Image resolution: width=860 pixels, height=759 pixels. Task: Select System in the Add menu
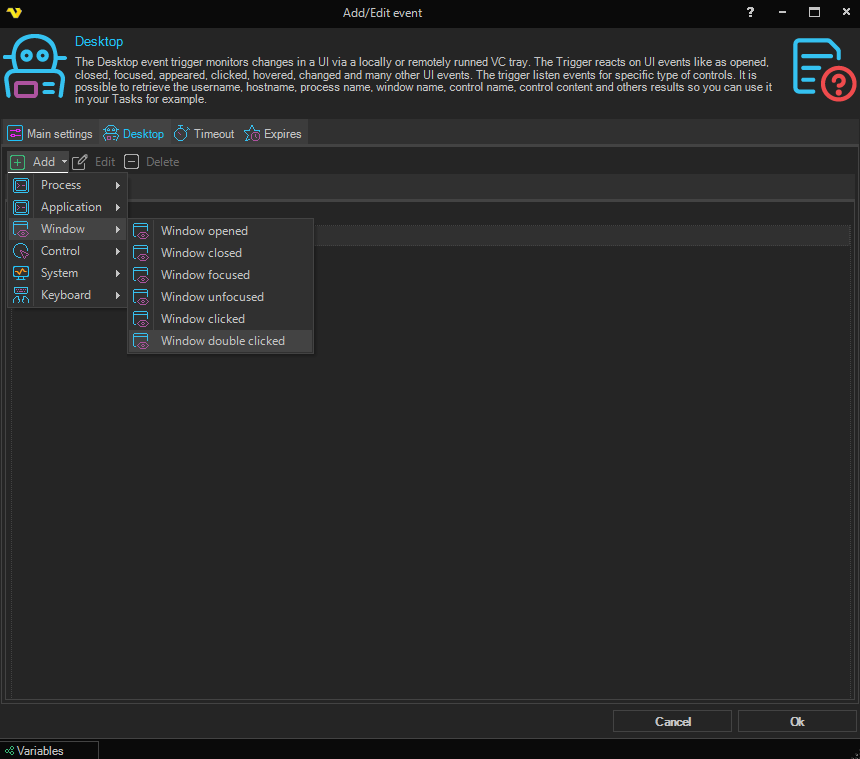tap(67, 273)
